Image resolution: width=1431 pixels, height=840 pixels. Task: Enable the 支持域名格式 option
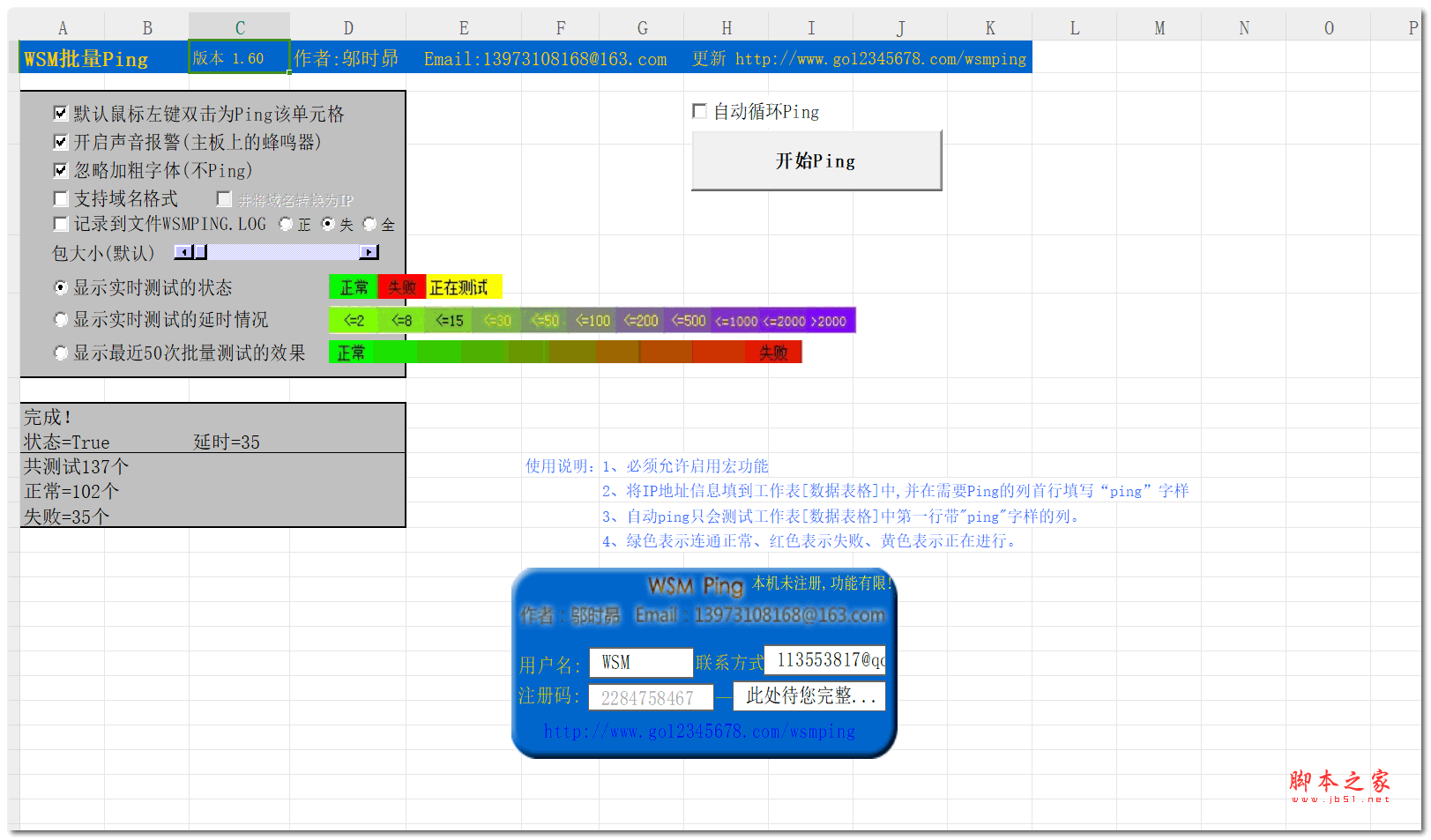(60, 197)
